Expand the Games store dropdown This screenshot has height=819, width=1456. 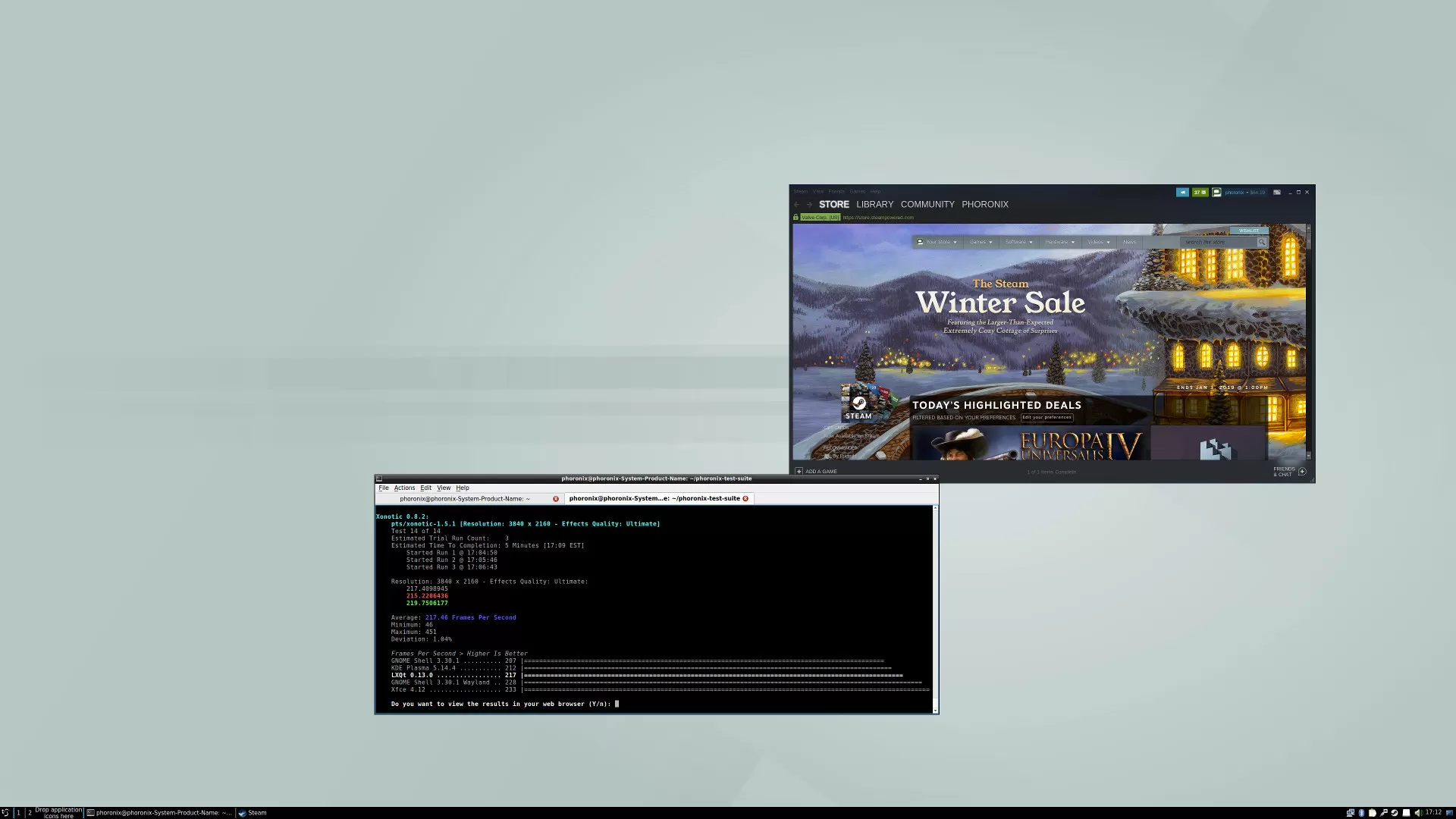pyautogui.click(x=981, y=242)
